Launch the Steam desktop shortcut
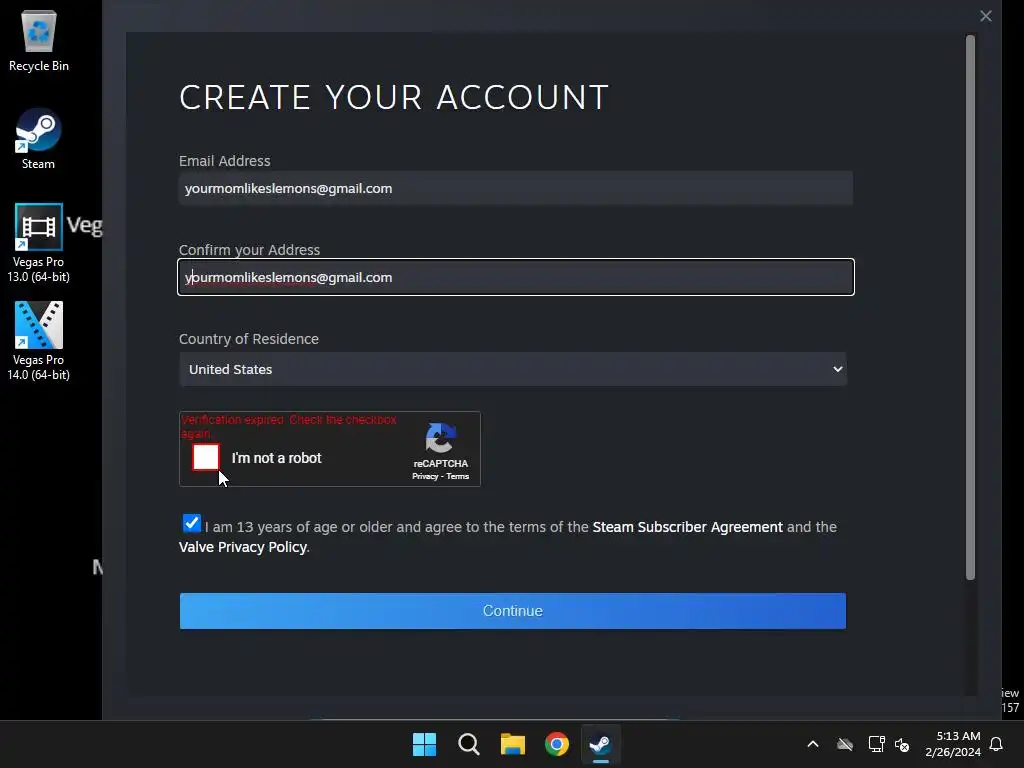The image size is (1024, 768). tap(39, 138)
